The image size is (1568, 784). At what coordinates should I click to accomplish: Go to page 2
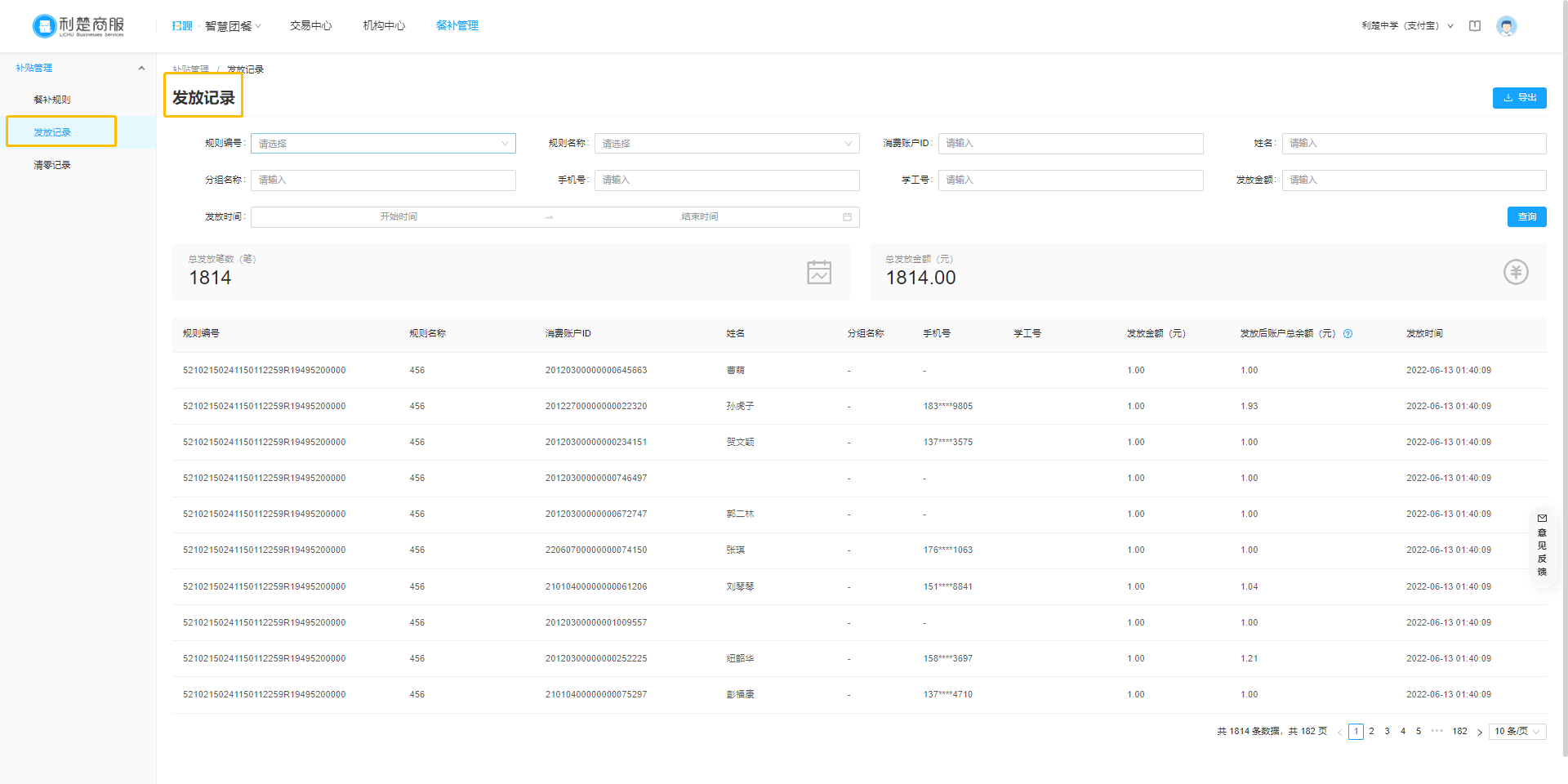pyautogui.click(x=1371, y=732)
